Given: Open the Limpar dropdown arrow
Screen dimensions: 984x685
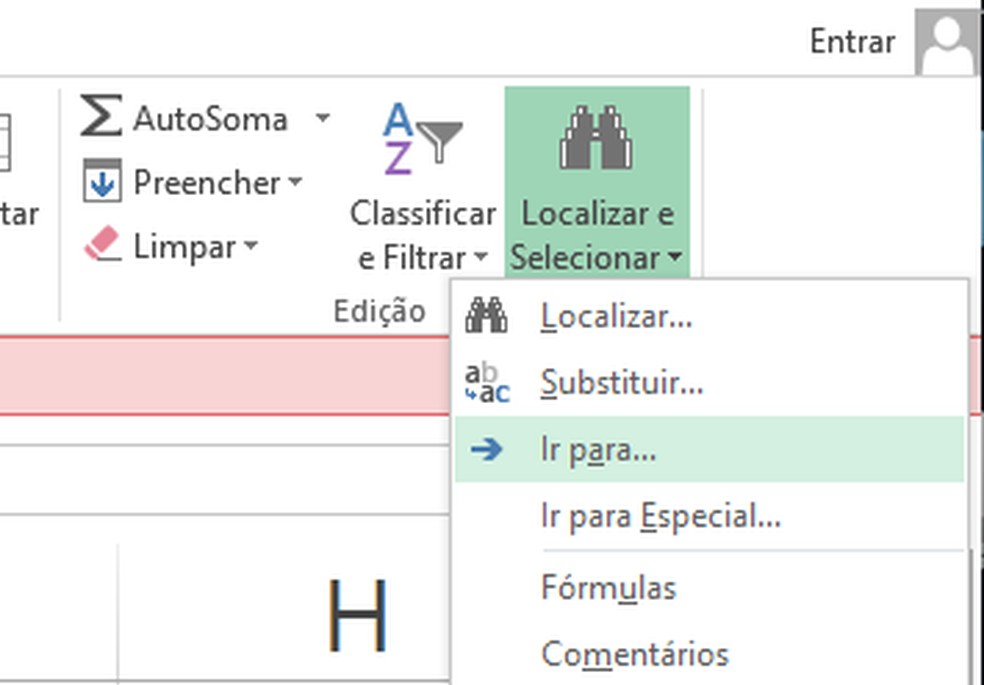Looking at the screenshot, I should 250,246.
